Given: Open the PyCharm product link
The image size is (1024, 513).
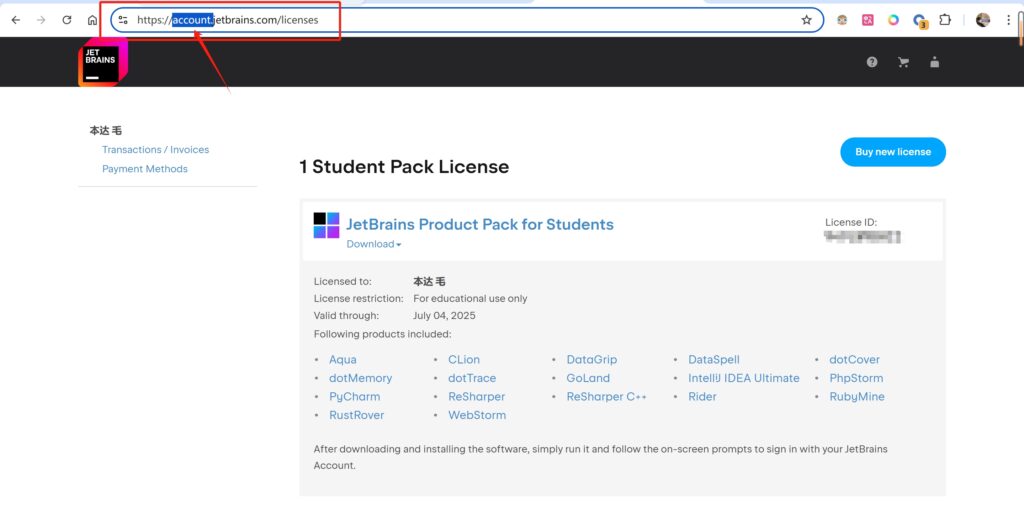Looking at the screenshot, I should (x=354, y=397).
